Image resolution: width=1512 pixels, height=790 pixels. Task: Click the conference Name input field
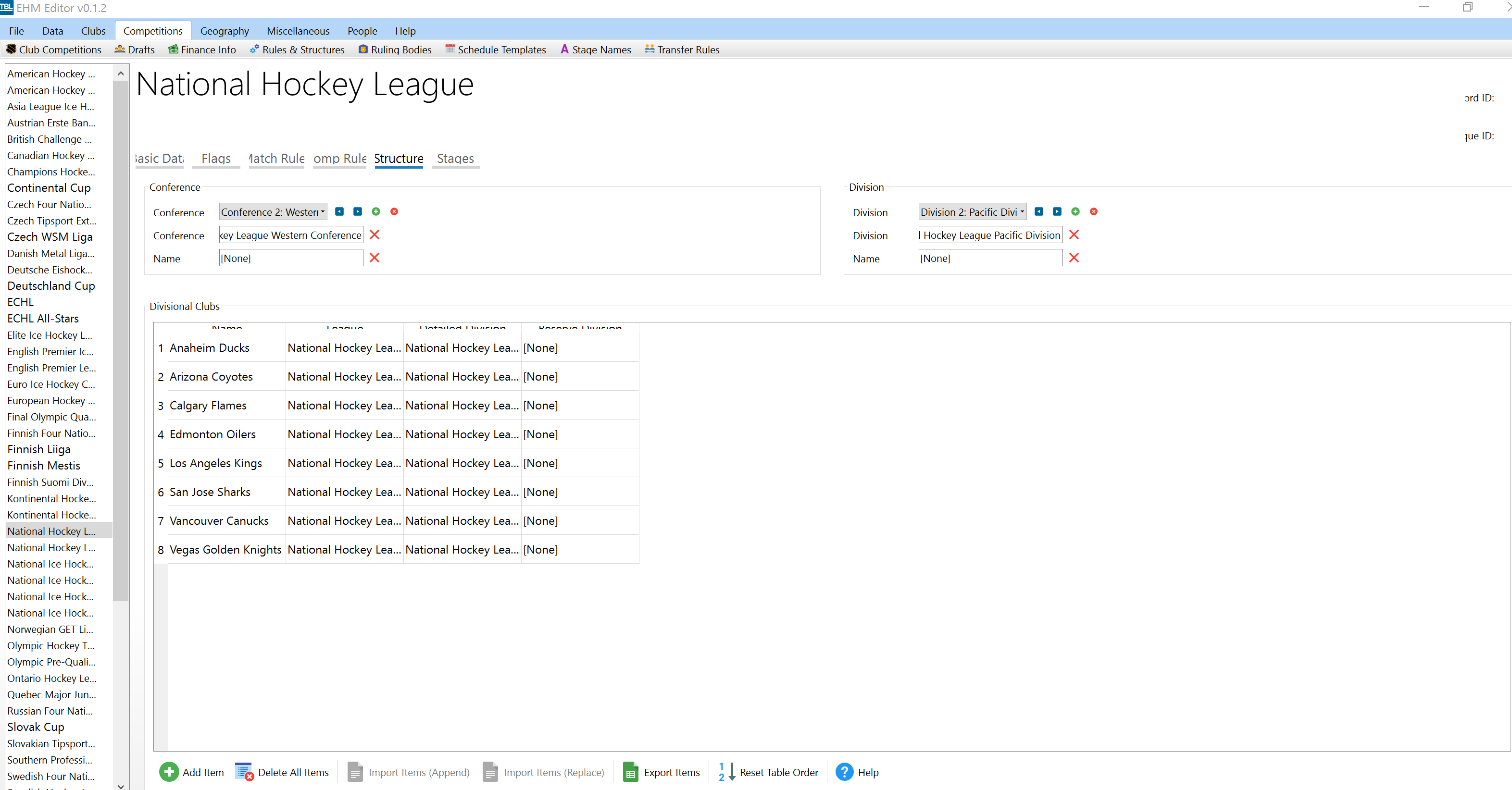[x=291, y=258]
